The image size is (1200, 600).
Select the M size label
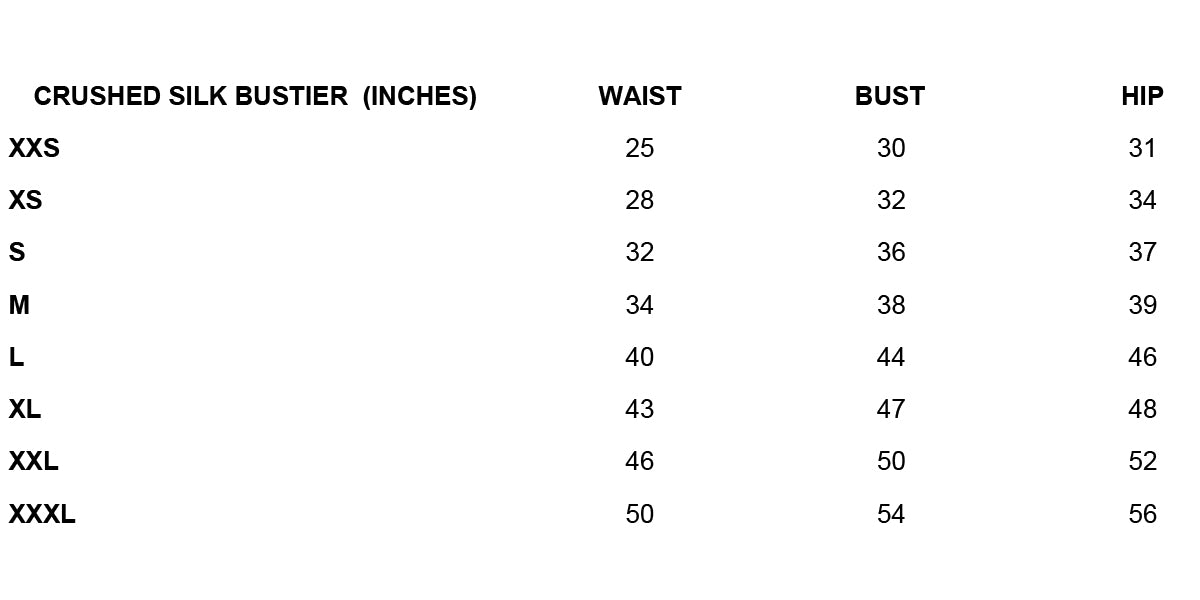pos(19,305)
